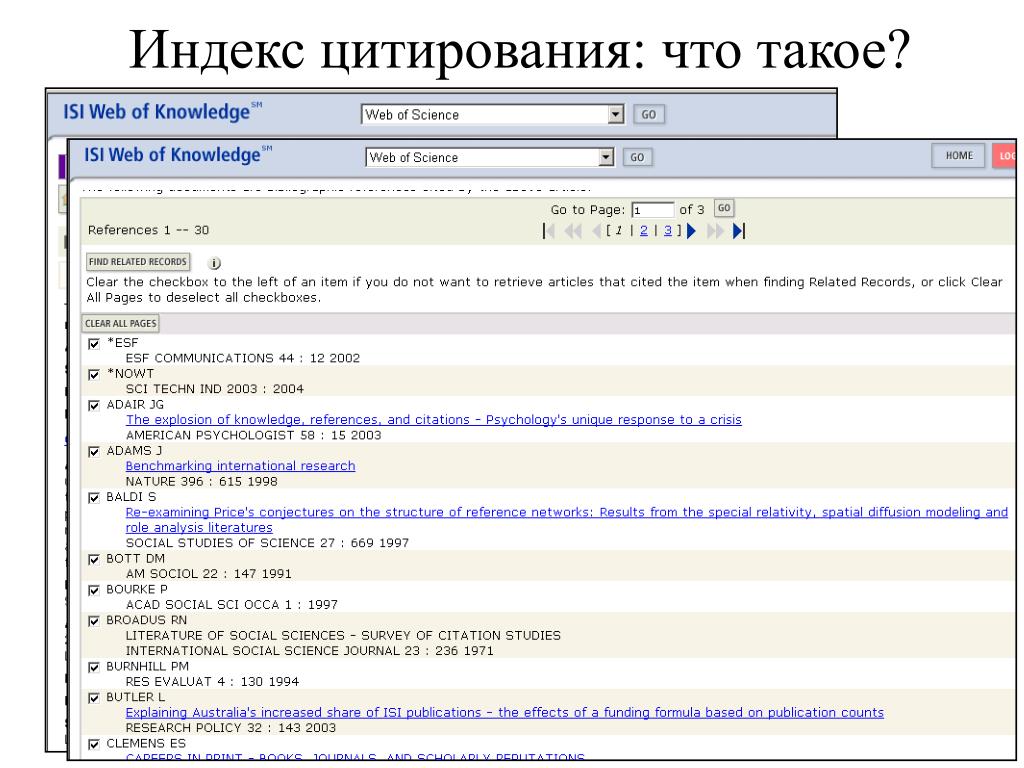Clear the BALDI S checkbox
Viewport: 1024px width, 768px height.
pyautogui.click(x=94, y=498)
